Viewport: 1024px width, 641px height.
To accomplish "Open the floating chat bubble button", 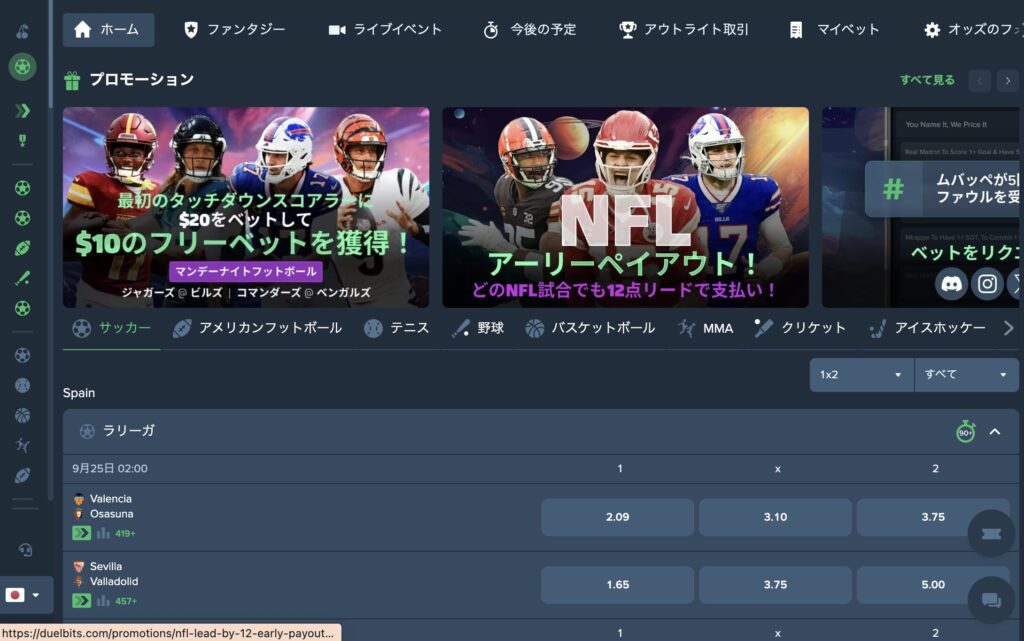I will click(x=991, y=600).
